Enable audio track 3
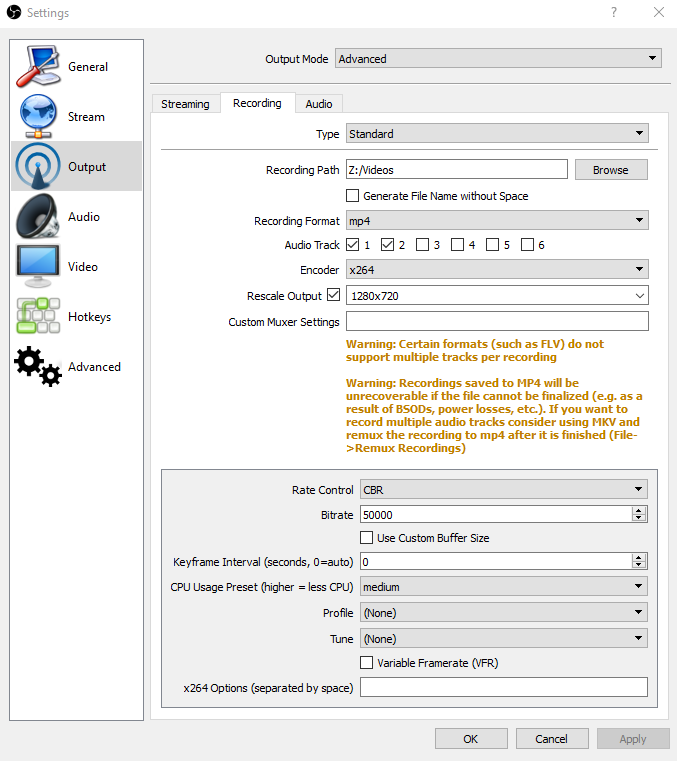The image size is (677, 761). 422,245
